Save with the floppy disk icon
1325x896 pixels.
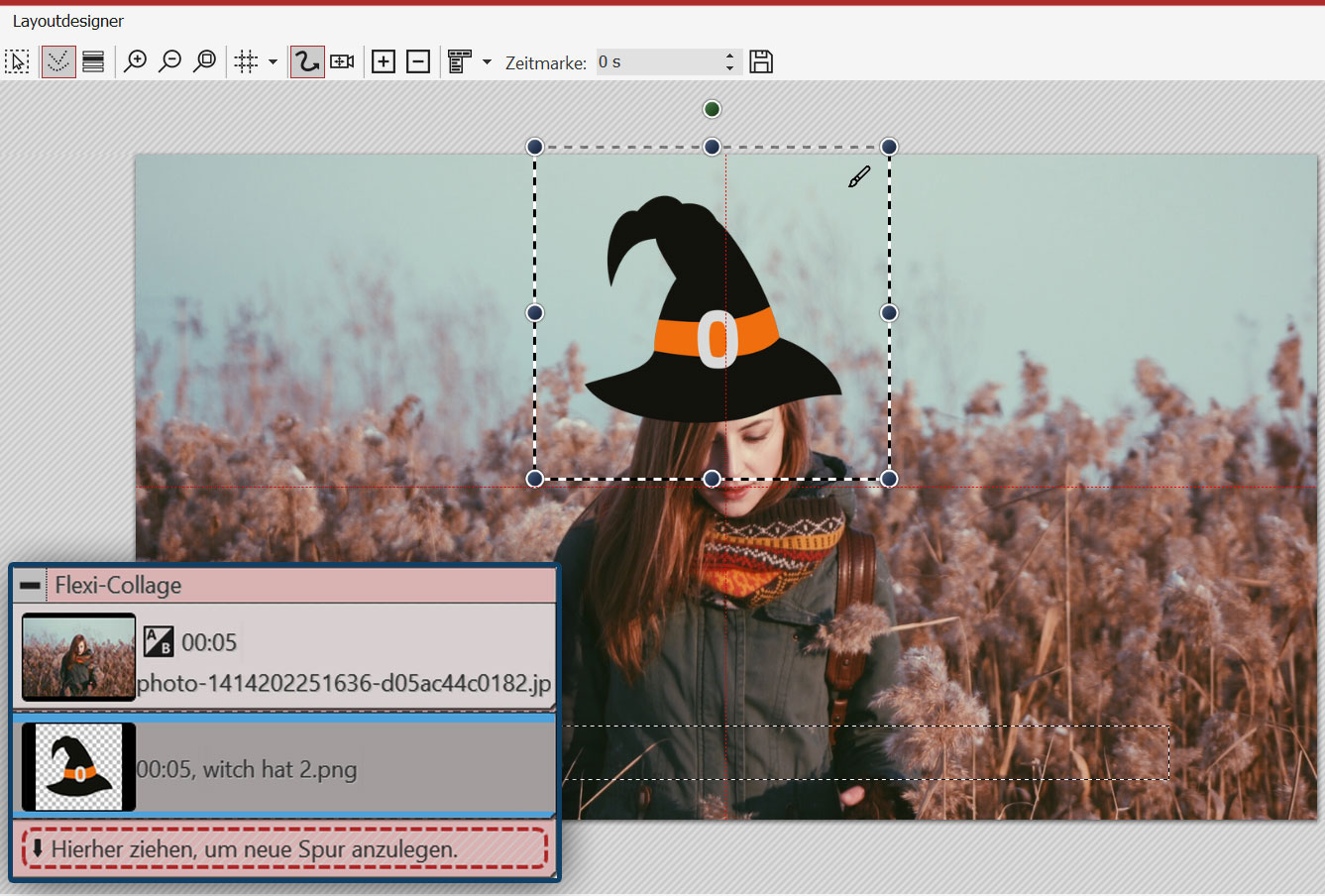(x=761, y=62)
